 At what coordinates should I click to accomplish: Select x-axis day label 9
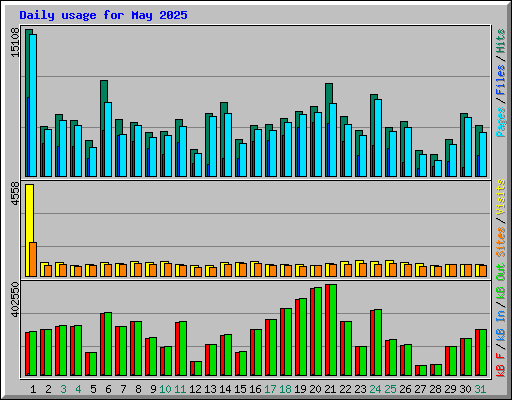pos(153,389)
